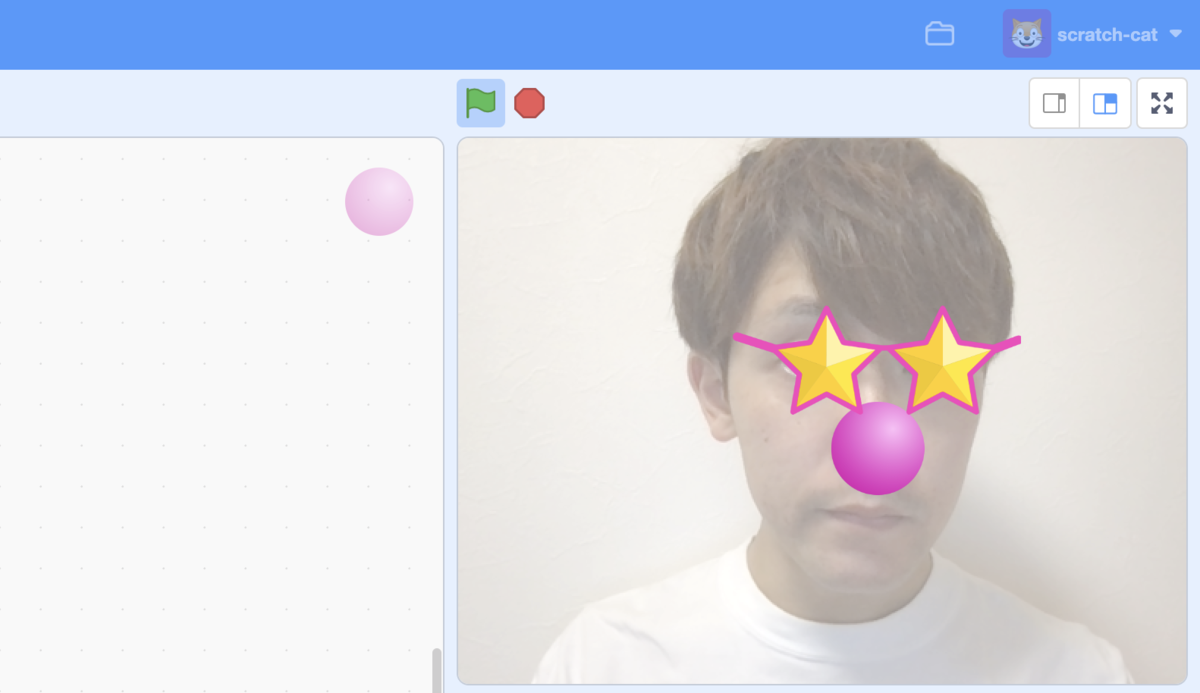Click the workspace vertical scrollbar
The width and height of the screenshot is (1200, 693).
pos(436,670)
